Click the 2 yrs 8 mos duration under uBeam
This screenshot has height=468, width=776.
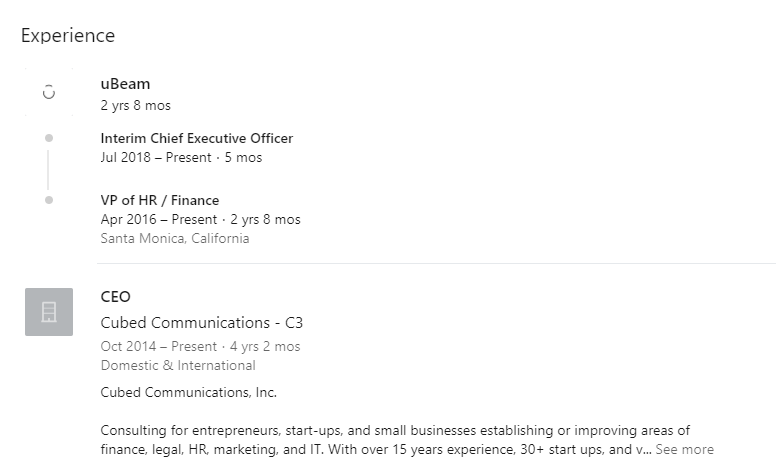[x=136, y=105]
